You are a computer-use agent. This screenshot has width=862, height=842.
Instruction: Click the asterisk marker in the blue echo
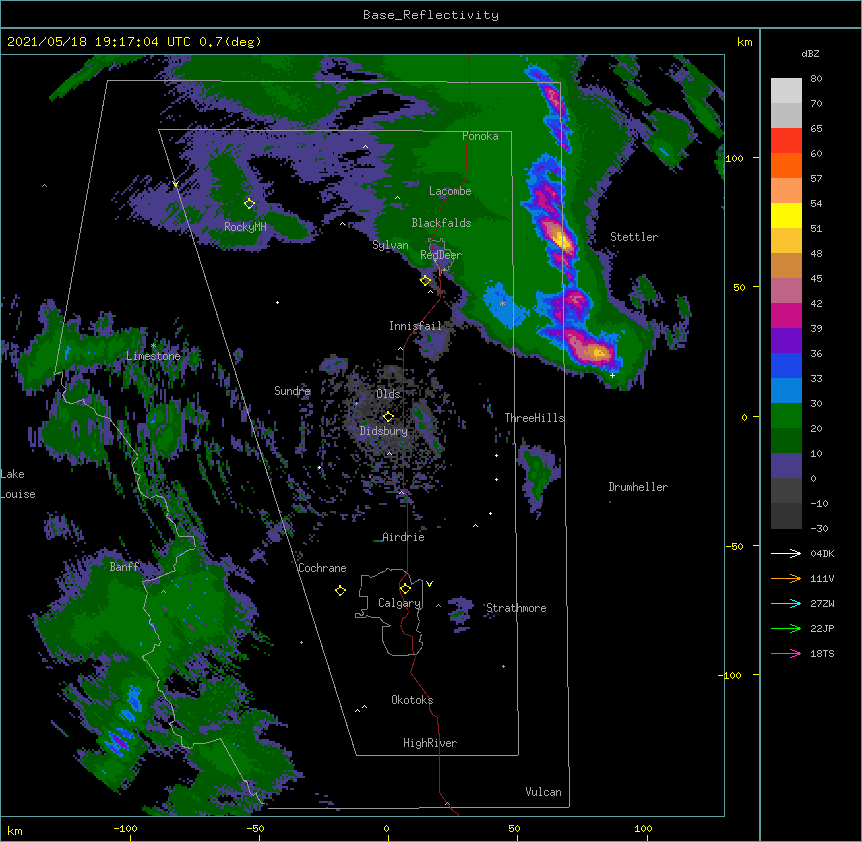click(x=502, y=303)
